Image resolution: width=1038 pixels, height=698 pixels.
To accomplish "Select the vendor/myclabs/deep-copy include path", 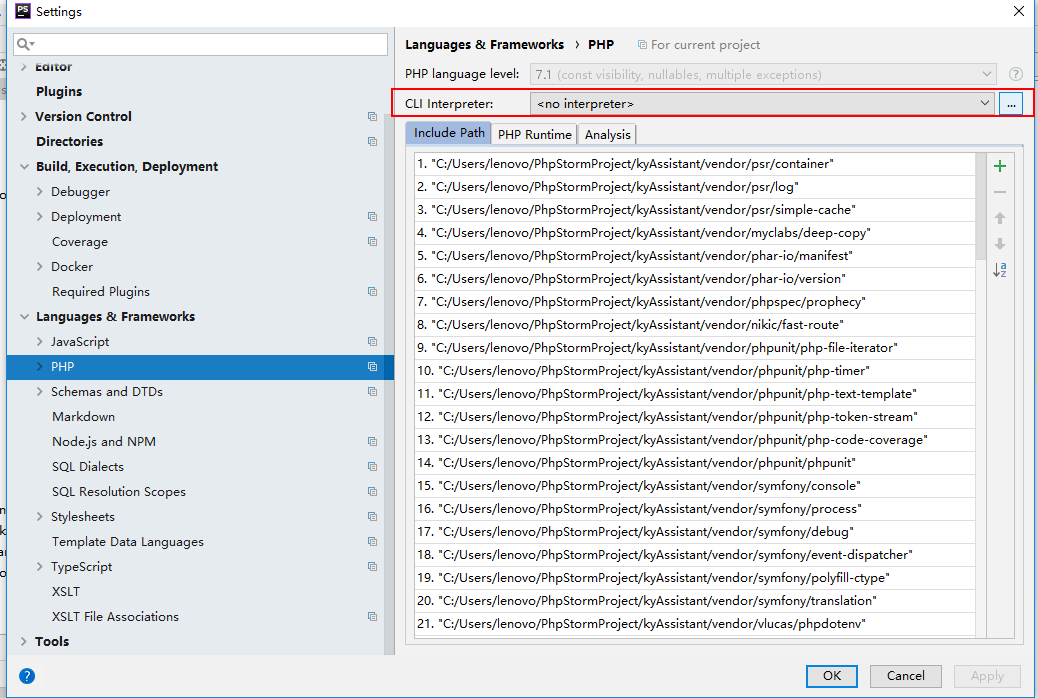I will 695,232.
